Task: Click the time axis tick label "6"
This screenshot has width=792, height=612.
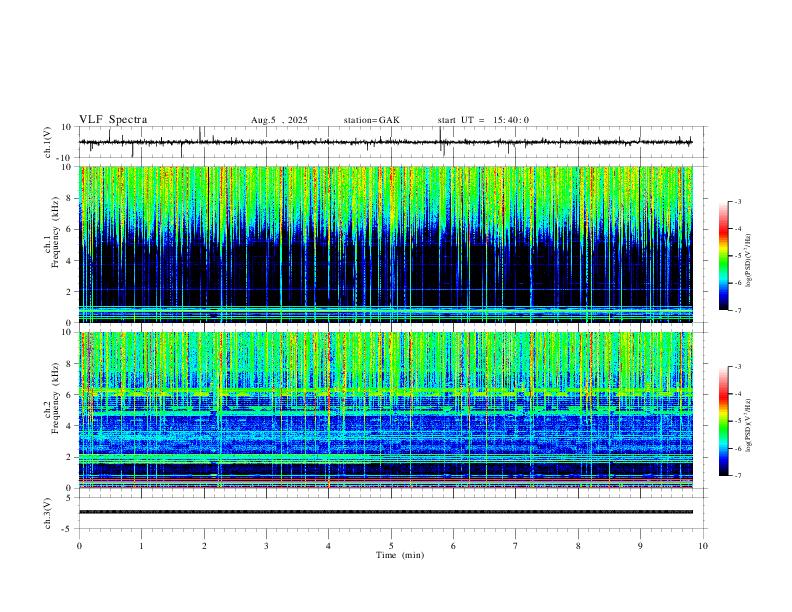Action: click(x=454, y=546)
